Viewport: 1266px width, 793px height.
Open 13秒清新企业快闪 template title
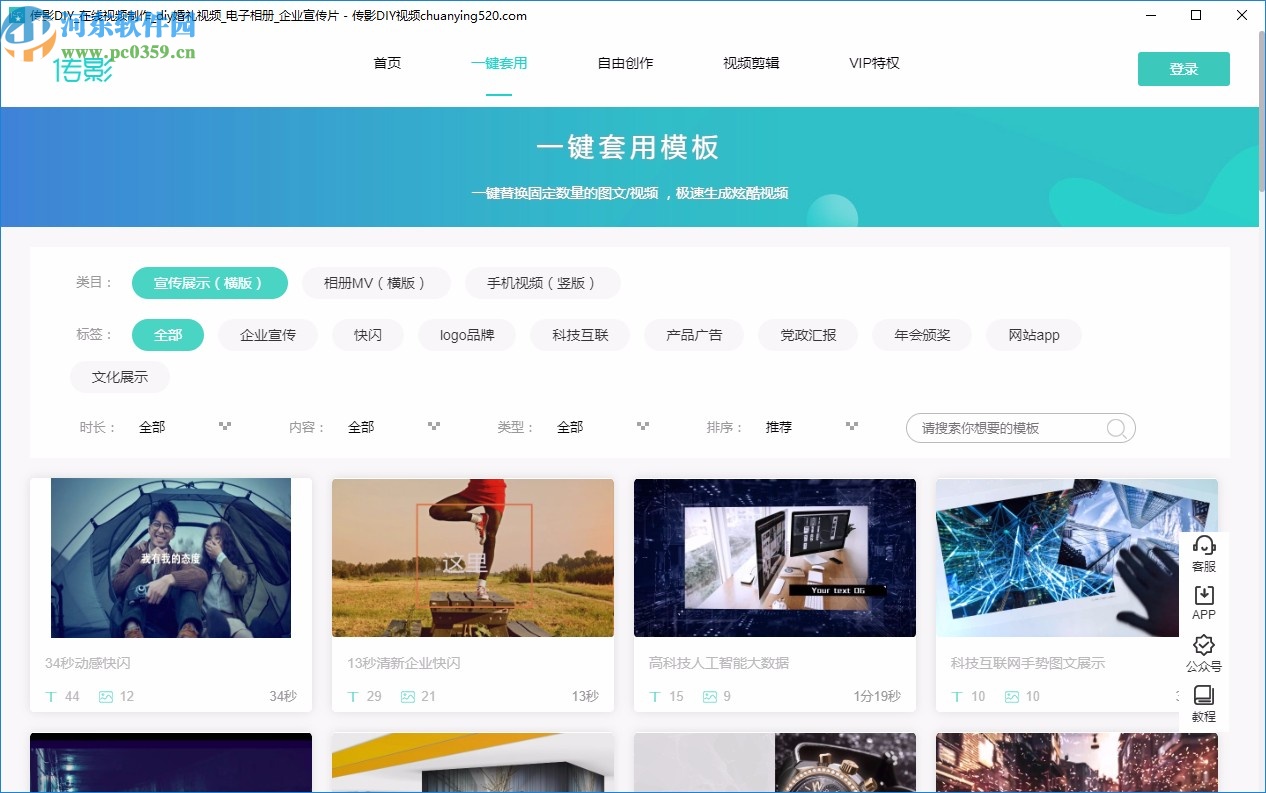[404, 663]
